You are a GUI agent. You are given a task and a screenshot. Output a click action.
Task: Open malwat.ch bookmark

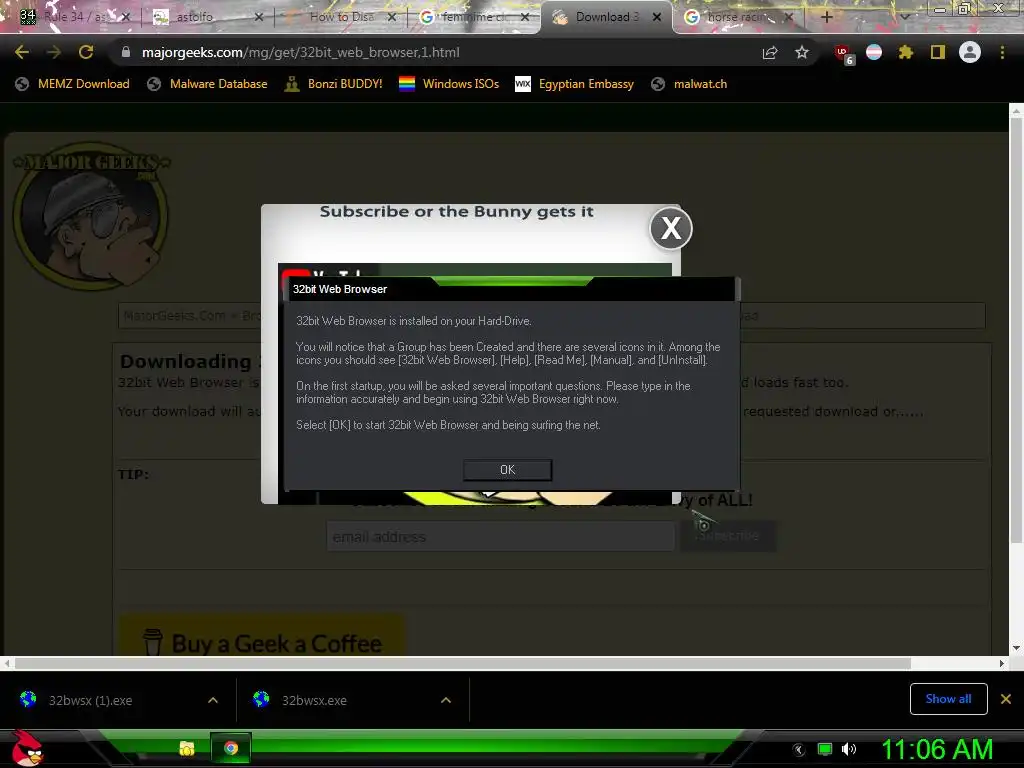click(x=689, y=84)
